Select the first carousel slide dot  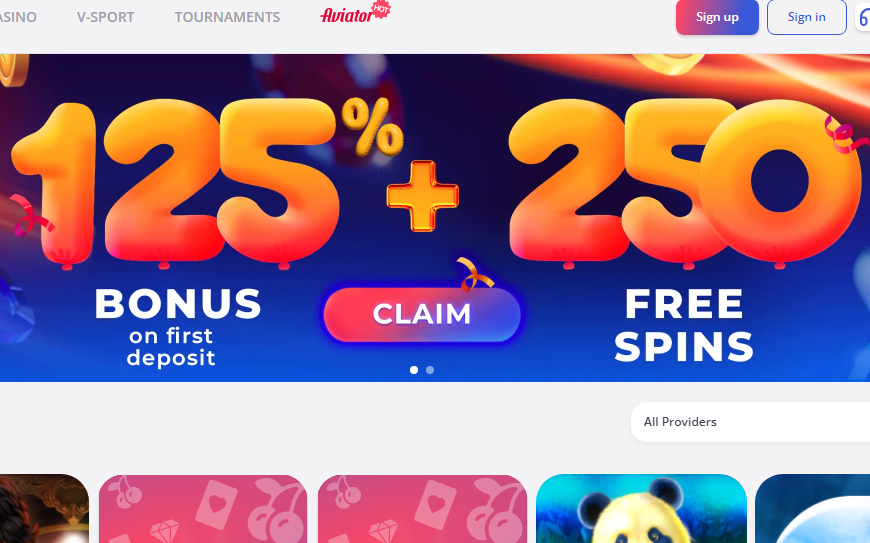(x=413, y=370)
